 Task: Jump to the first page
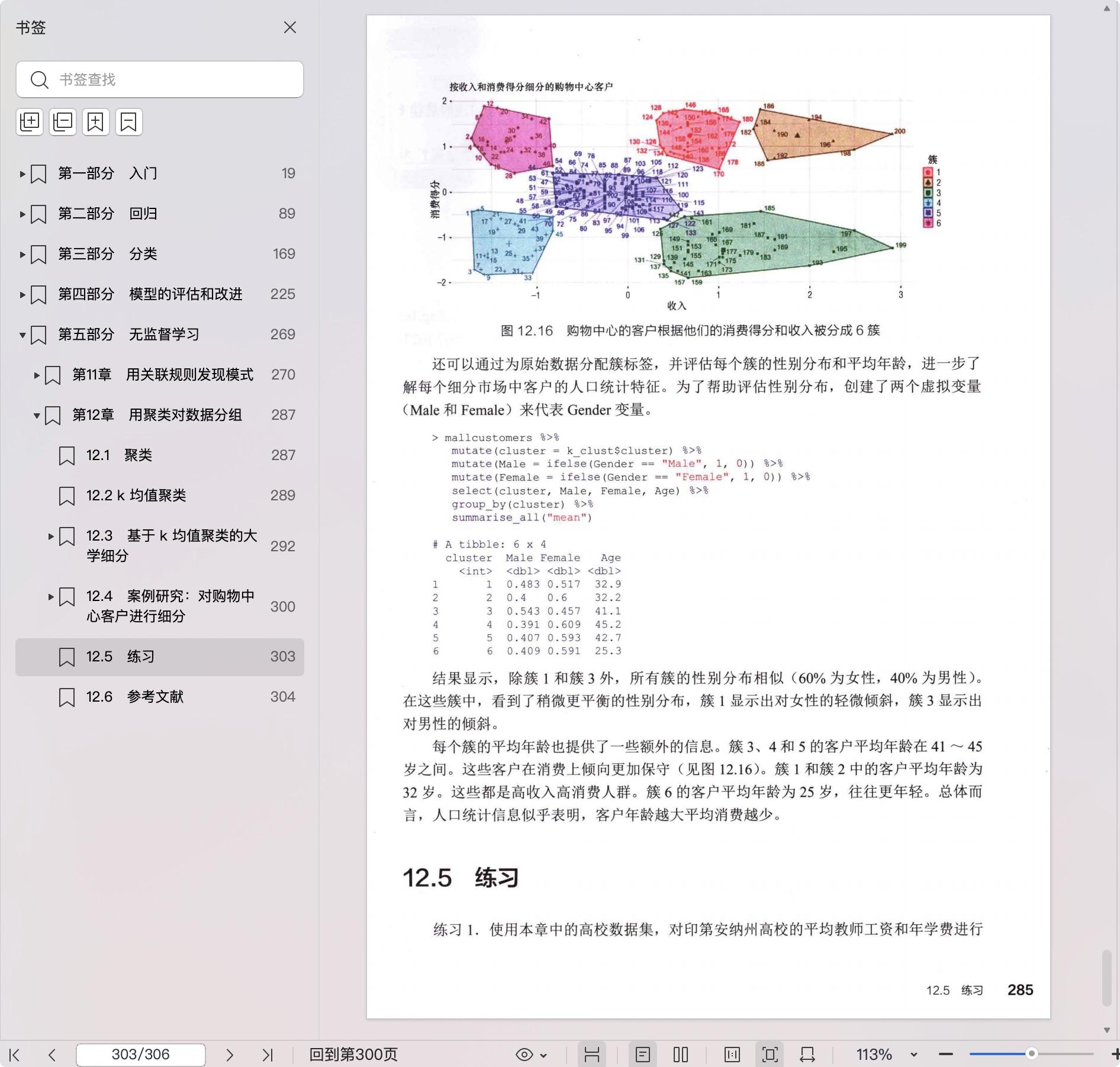(x=15, y=1055)
